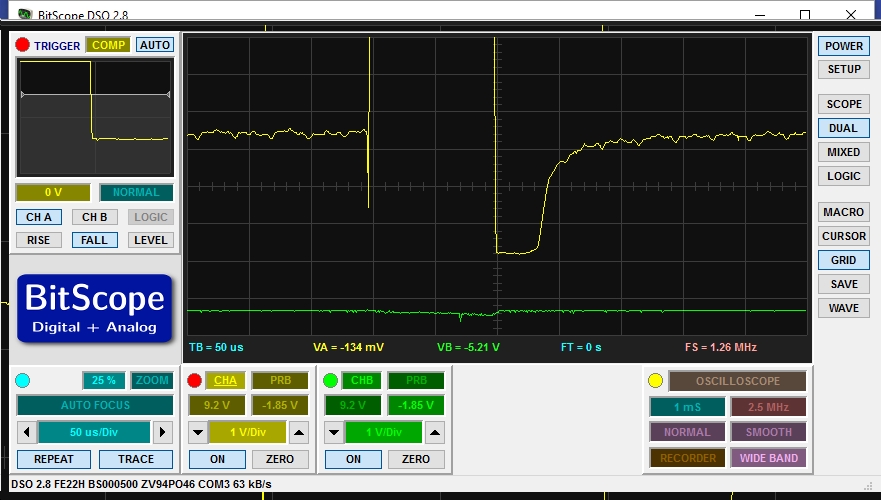Click the OSCILLOSCOPE mode selector
The image size is (881, 500).
[x=737, y=381]
